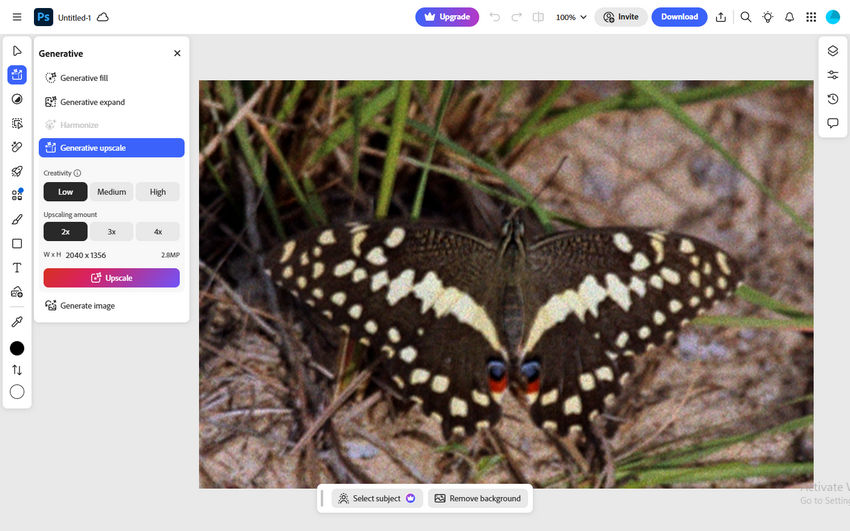Select Generative expand option

coord(112,102)
